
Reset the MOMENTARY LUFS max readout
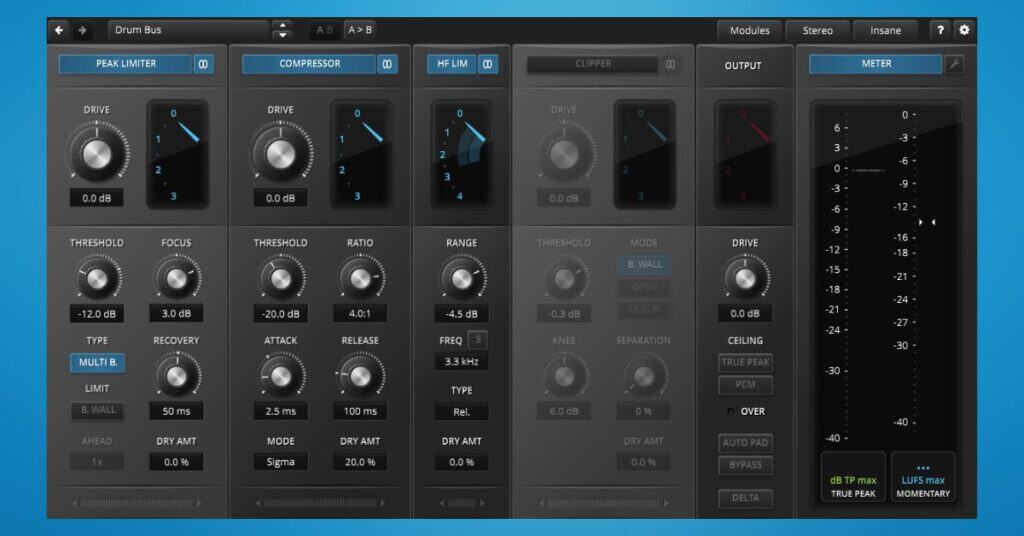[x=923, y=477]
